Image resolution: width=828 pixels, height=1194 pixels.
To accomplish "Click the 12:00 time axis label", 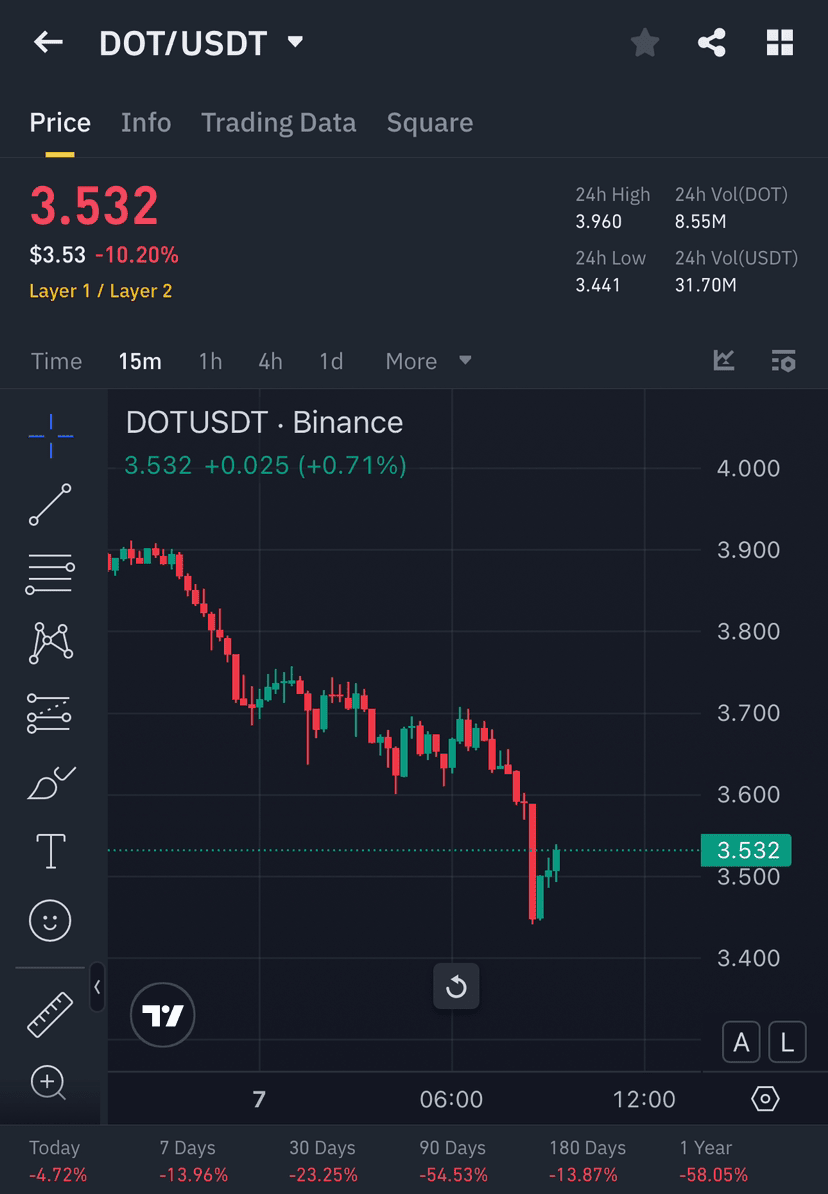I will click(x=644, y=1099).
